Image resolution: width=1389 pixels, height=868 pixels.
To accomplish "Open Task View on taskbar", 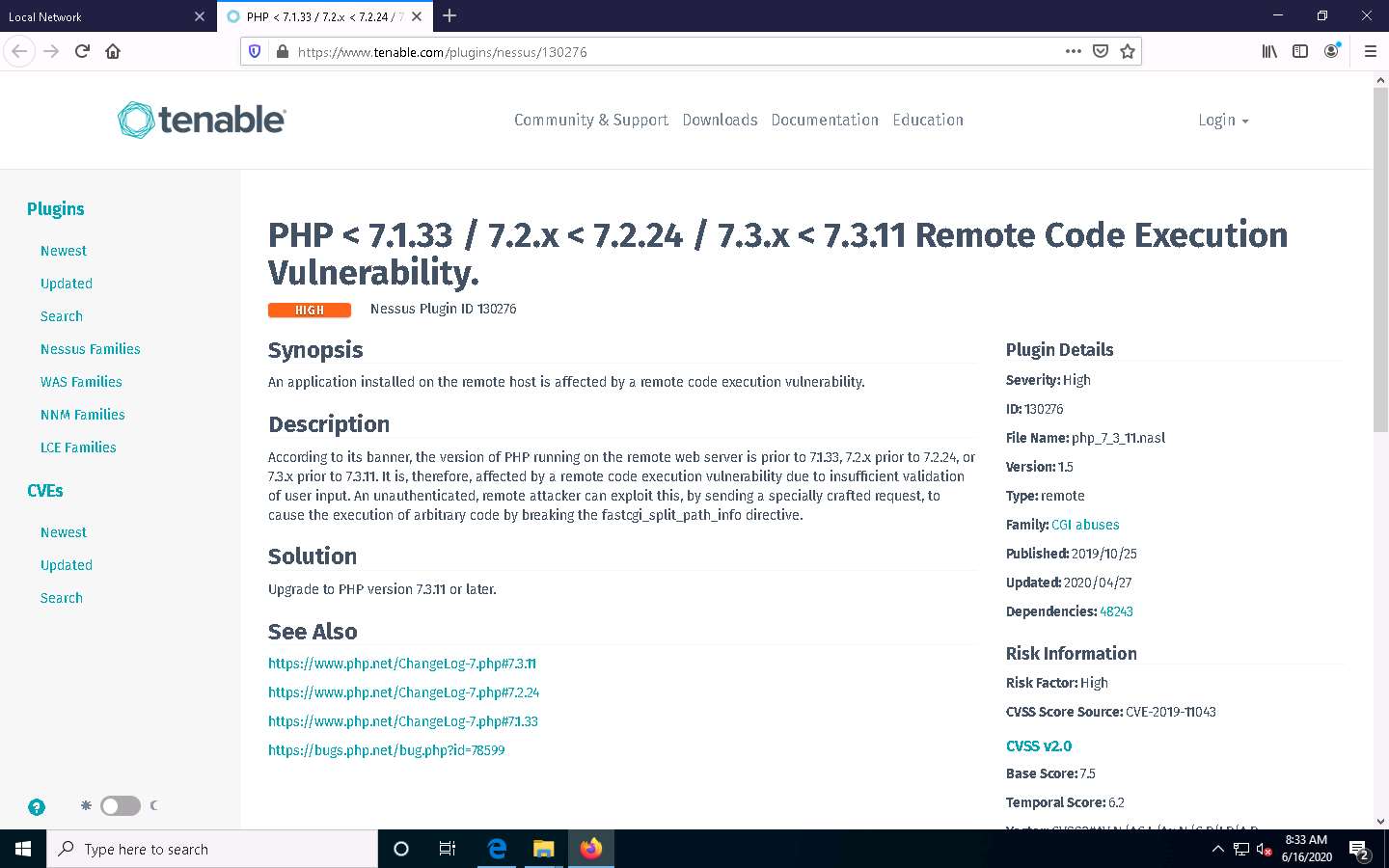I will pyautogui.click(x=448, y=849).
